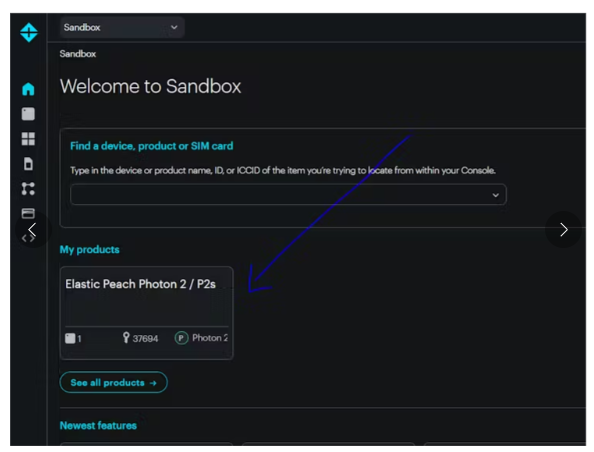Expand the Sandbox organization dropdown
Screen dimensions: 594x452
[x=122, y=27]
